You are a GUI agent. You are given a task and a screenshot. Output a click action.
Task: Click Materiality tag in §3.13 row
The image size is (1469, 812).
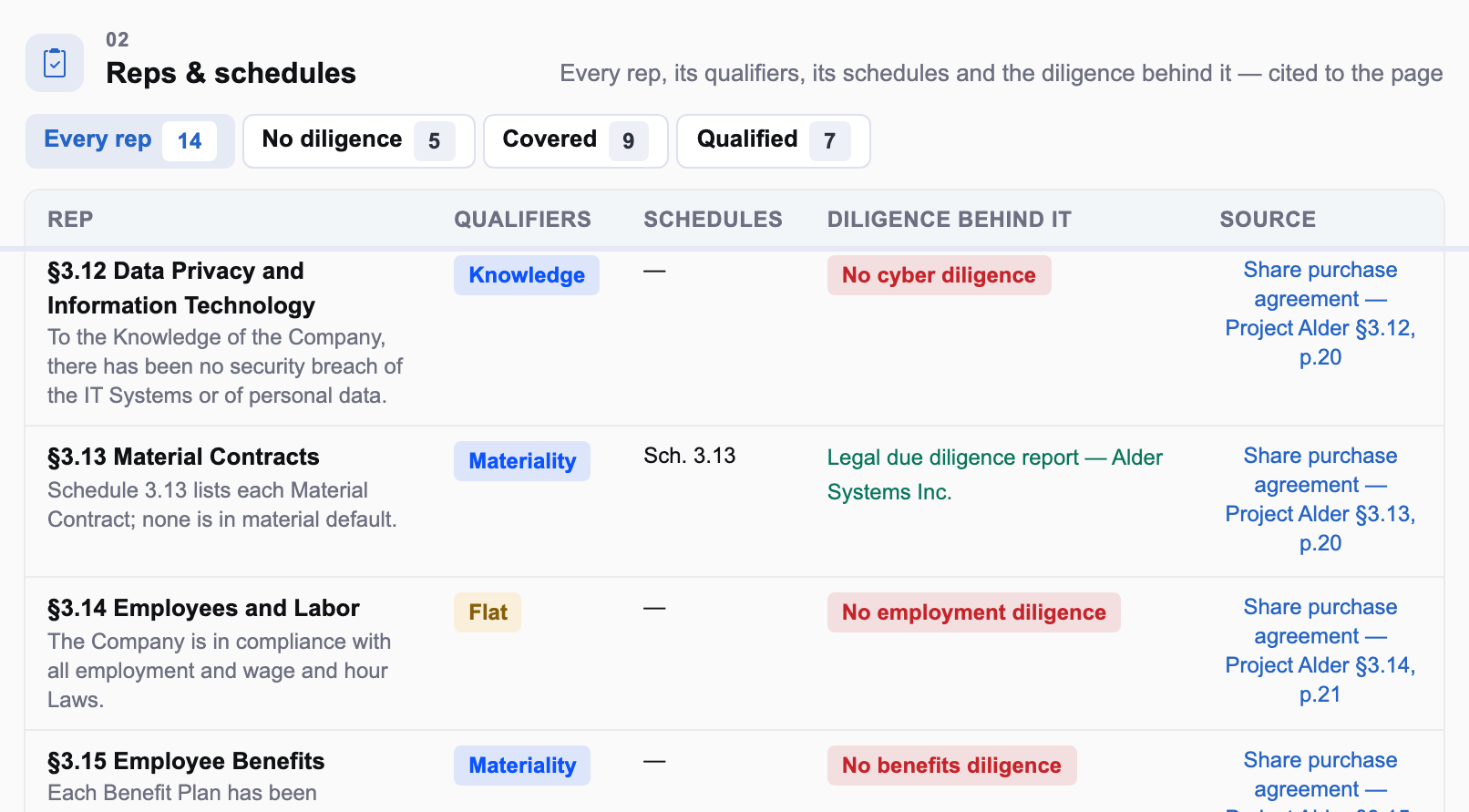(x=522, y=461)
